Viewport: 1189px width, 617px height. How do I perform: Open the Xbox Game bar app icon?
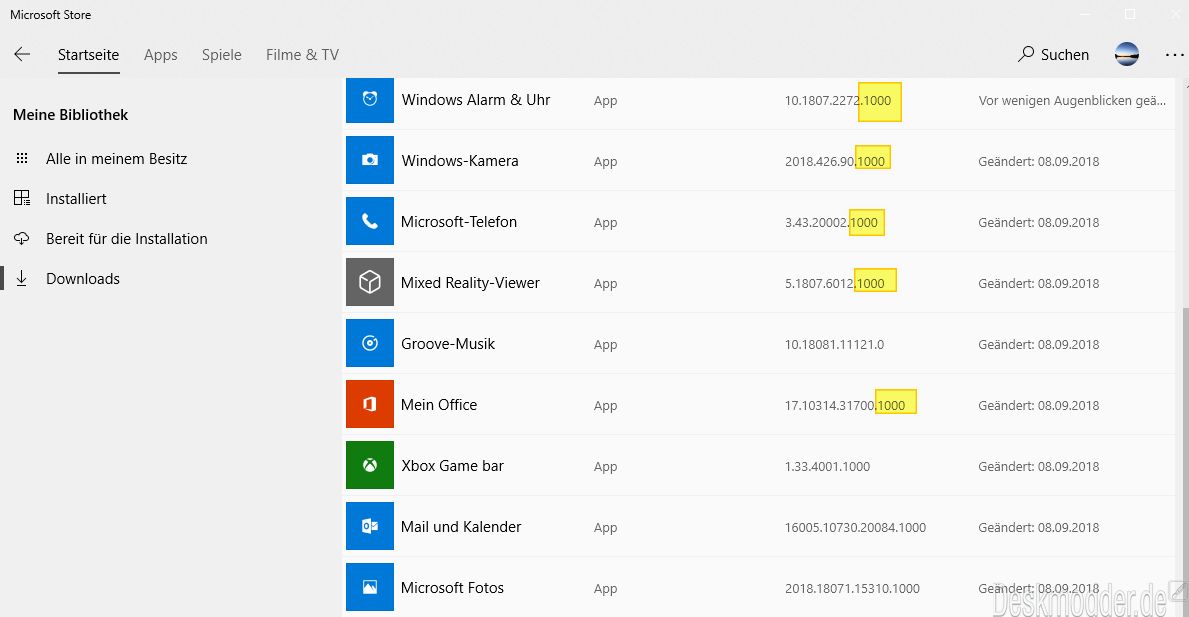coord(369,465)
